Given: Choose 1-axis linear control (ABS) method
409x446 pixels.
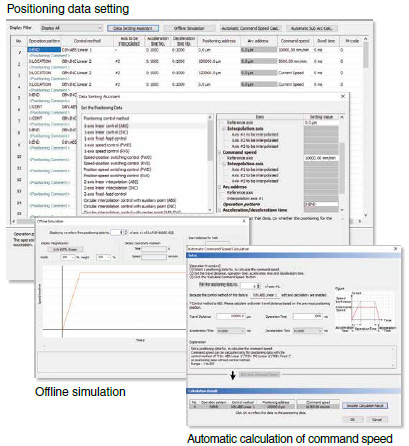Looking at the screenshot, I should pos(106,126).
